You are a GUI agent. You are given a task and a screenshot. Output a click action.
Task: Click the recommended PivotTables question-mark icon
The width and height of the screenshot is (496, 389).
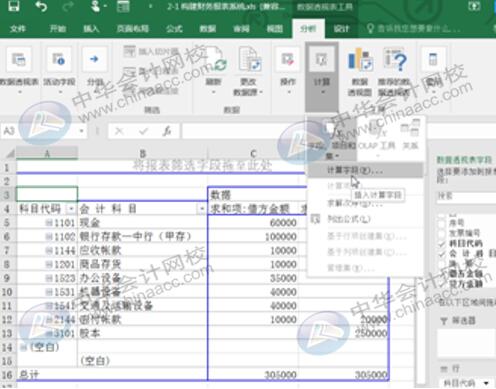pos(395,60)
